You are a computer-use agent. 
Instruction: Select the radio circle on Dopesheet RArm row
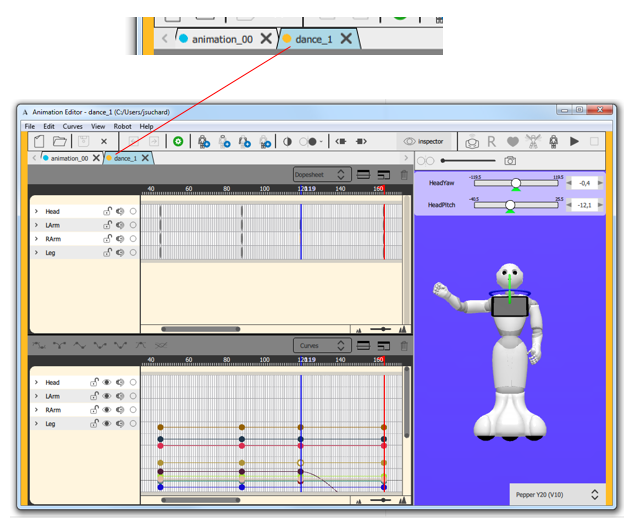pyautogui.click(x=133, y=239)
